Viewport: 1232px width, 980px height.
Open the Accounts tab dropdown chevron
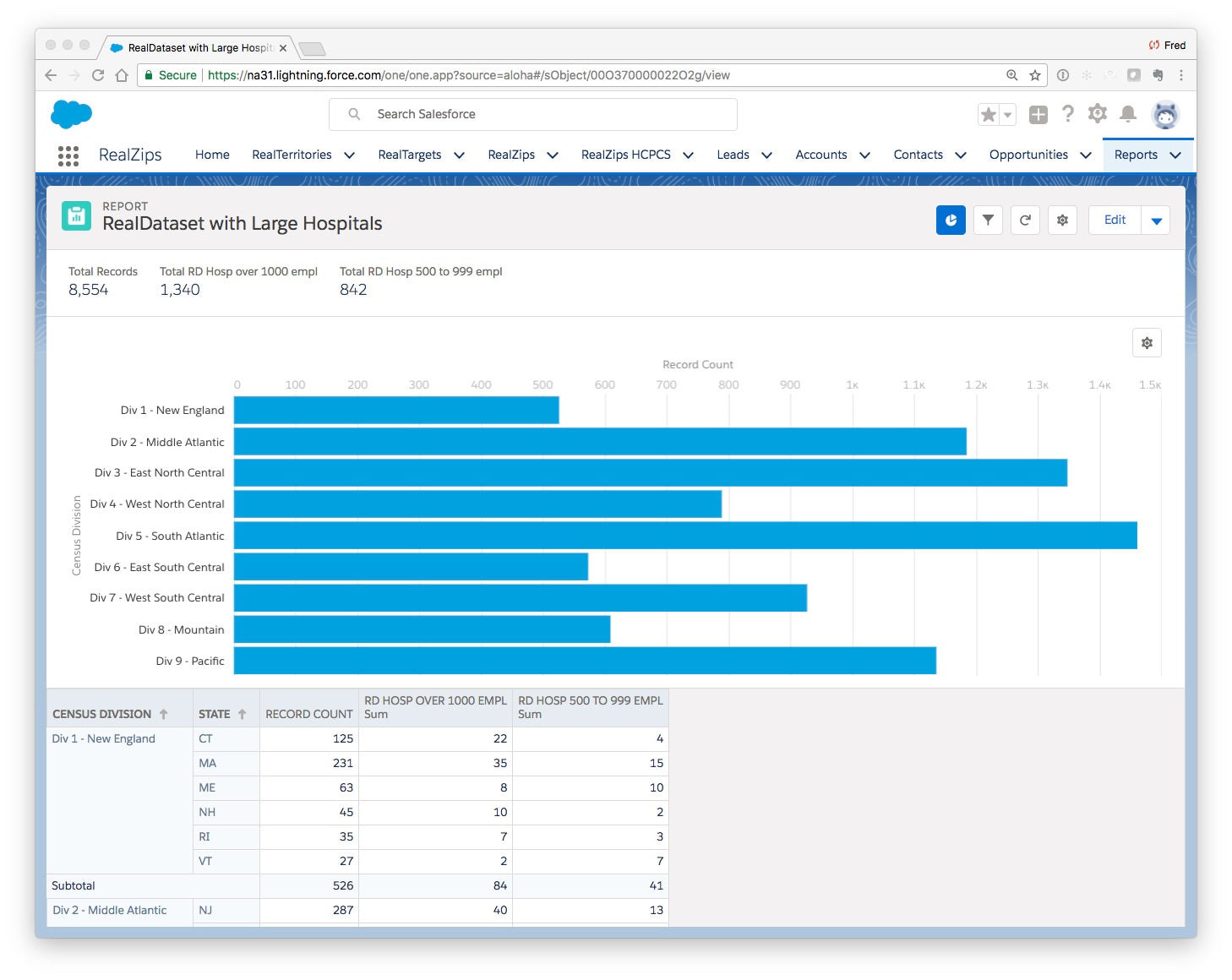coord(864,155)
